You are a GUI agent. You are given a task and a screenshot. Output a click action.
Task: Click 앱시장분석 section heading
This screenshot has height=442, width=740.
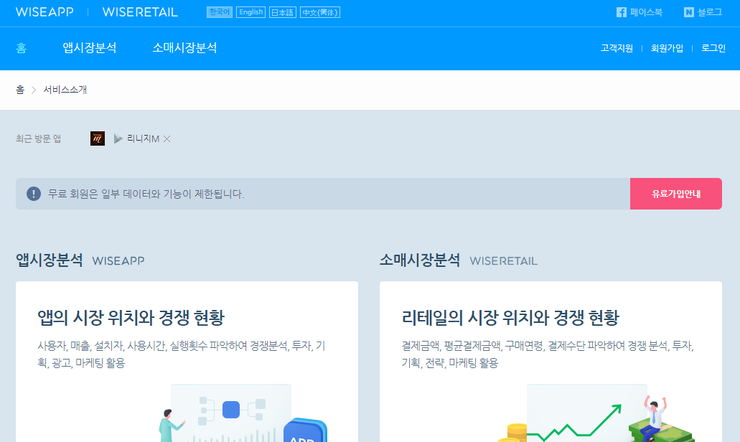pyautogui.click(x=49, y=260)
